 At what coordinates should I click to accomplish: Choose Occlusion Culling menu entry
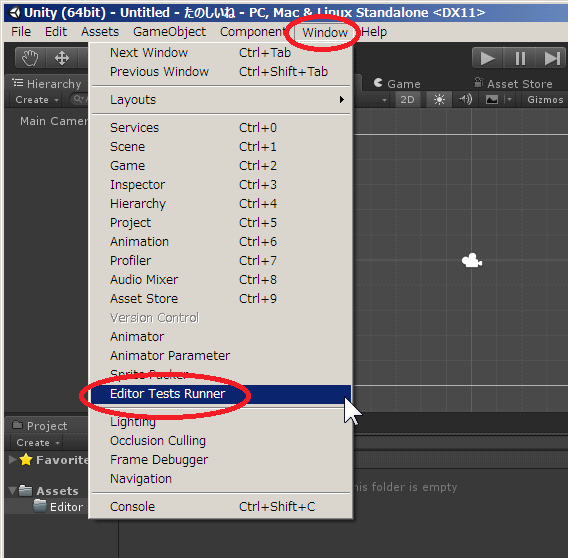pos(221,441)
